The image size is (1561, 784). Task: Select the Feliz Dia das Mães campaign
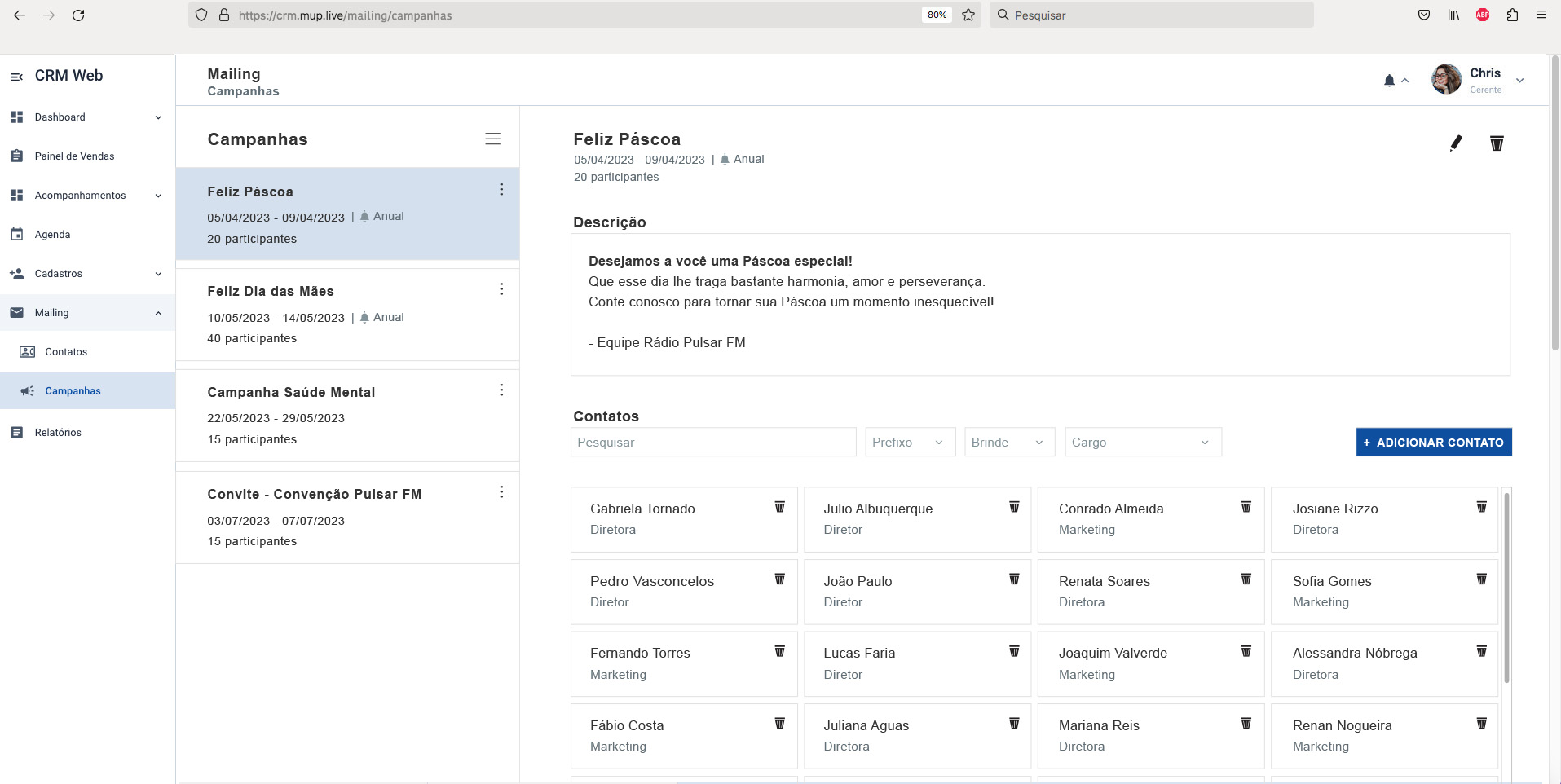coord(347,315)
